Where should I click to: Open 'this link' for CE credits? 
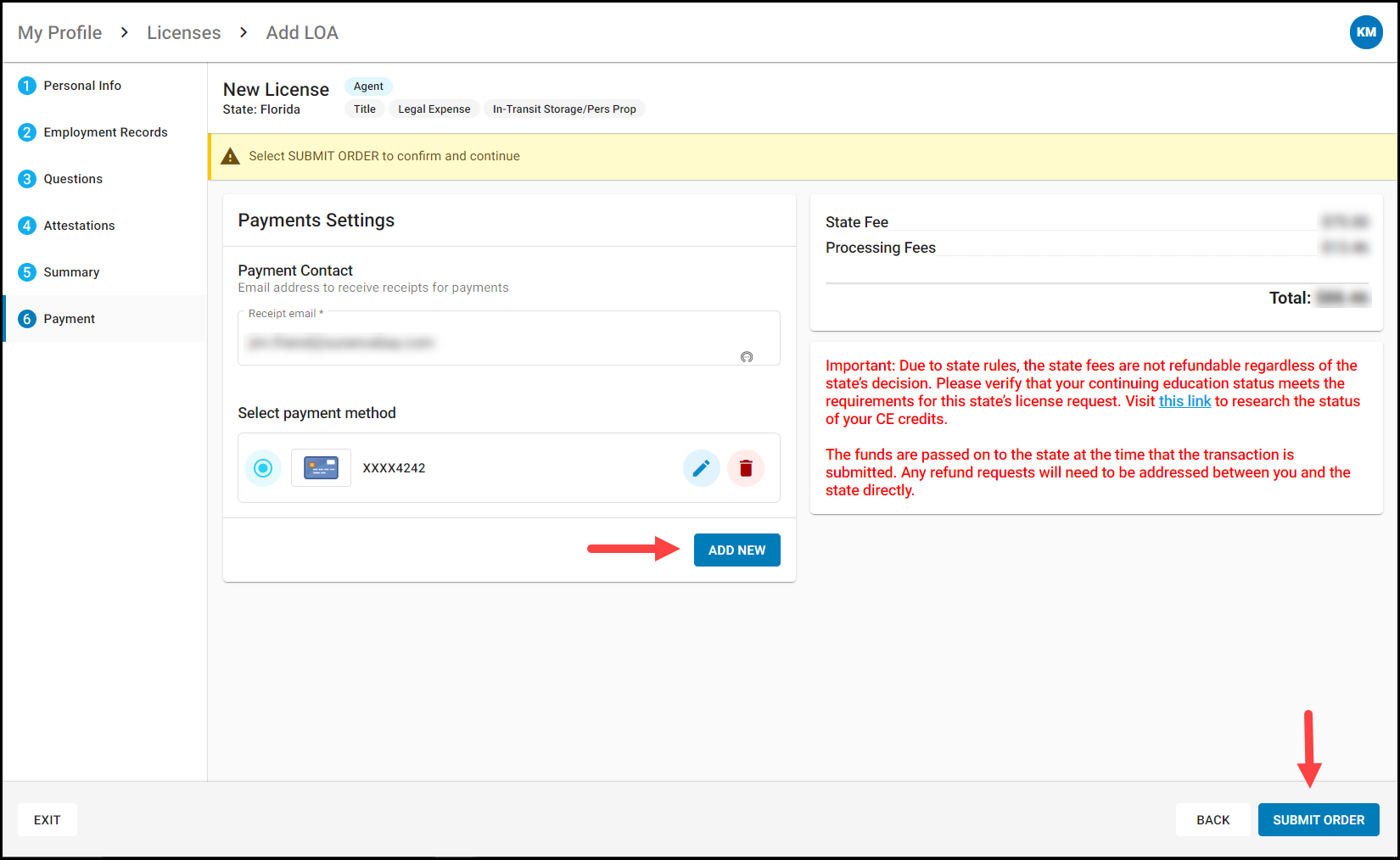[1184, 401]
